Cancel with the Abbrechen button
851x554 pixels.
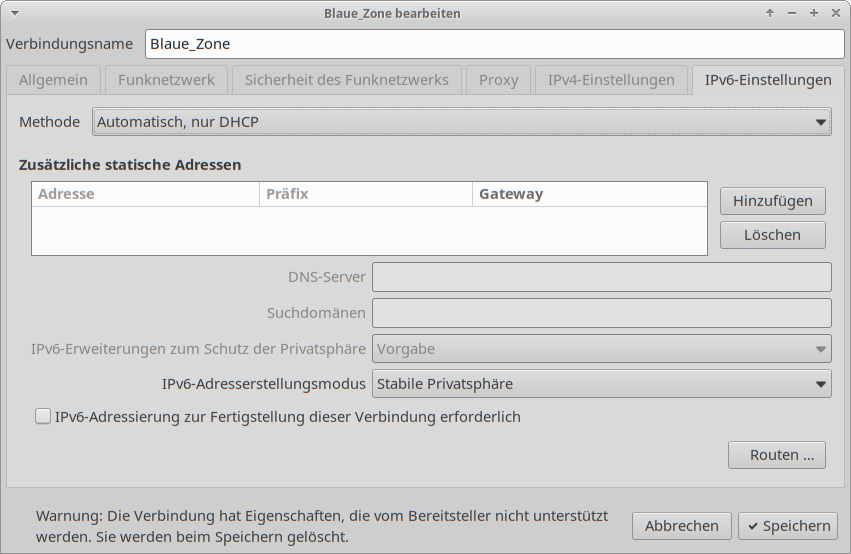click(x=681, y=526)
